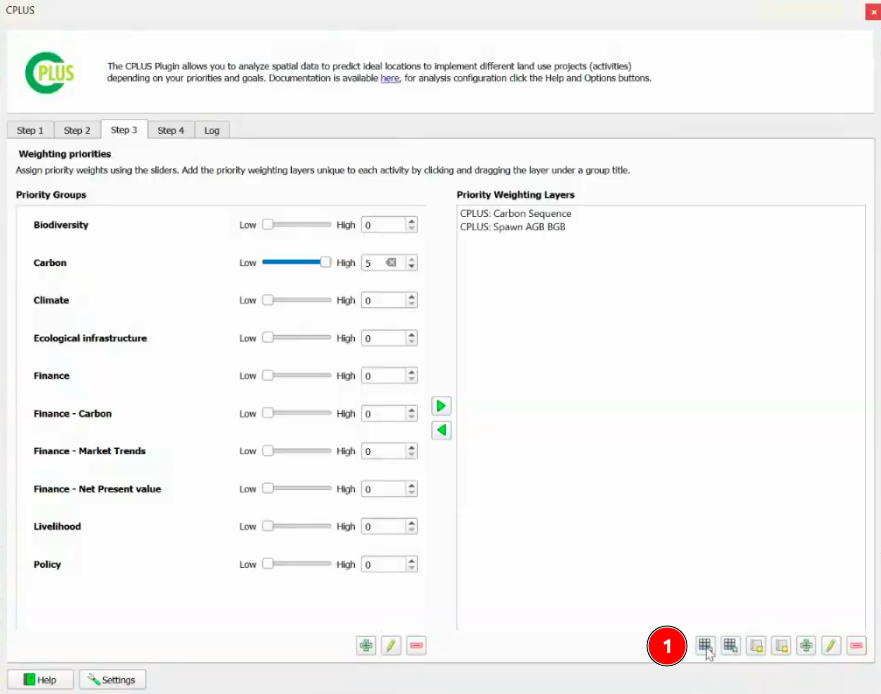The width and height of the screenshot is (881, 694).
Task: Add a new priority group with green plus
Action: pyautogui.click(x=366, y=646)
